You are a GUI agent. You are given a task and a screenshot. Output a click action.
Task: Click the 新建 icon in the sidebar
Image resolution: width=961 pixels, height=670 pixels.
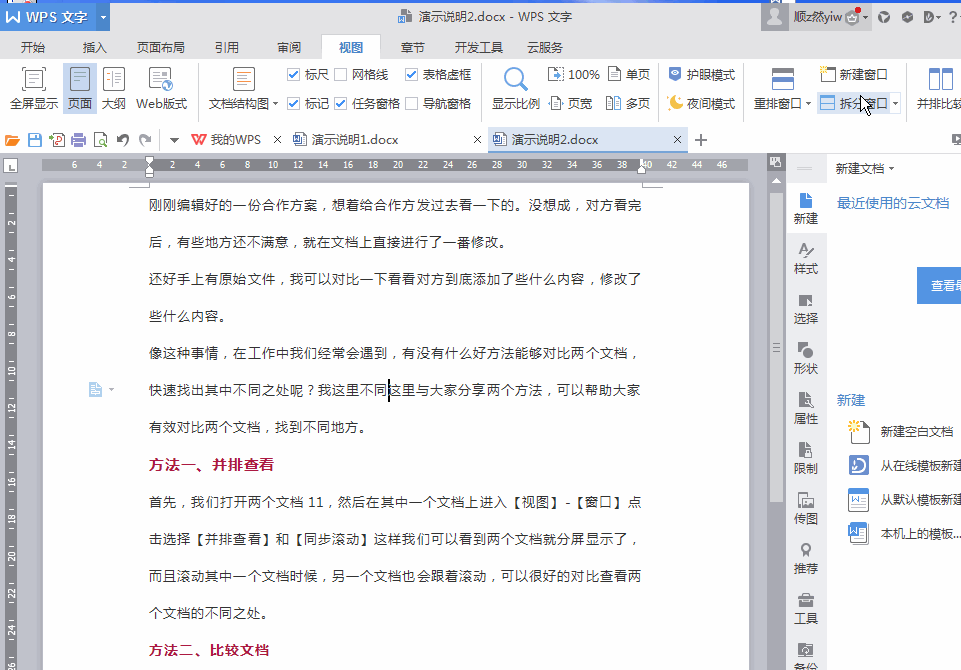pyautogui.click(x=806, y=208)
